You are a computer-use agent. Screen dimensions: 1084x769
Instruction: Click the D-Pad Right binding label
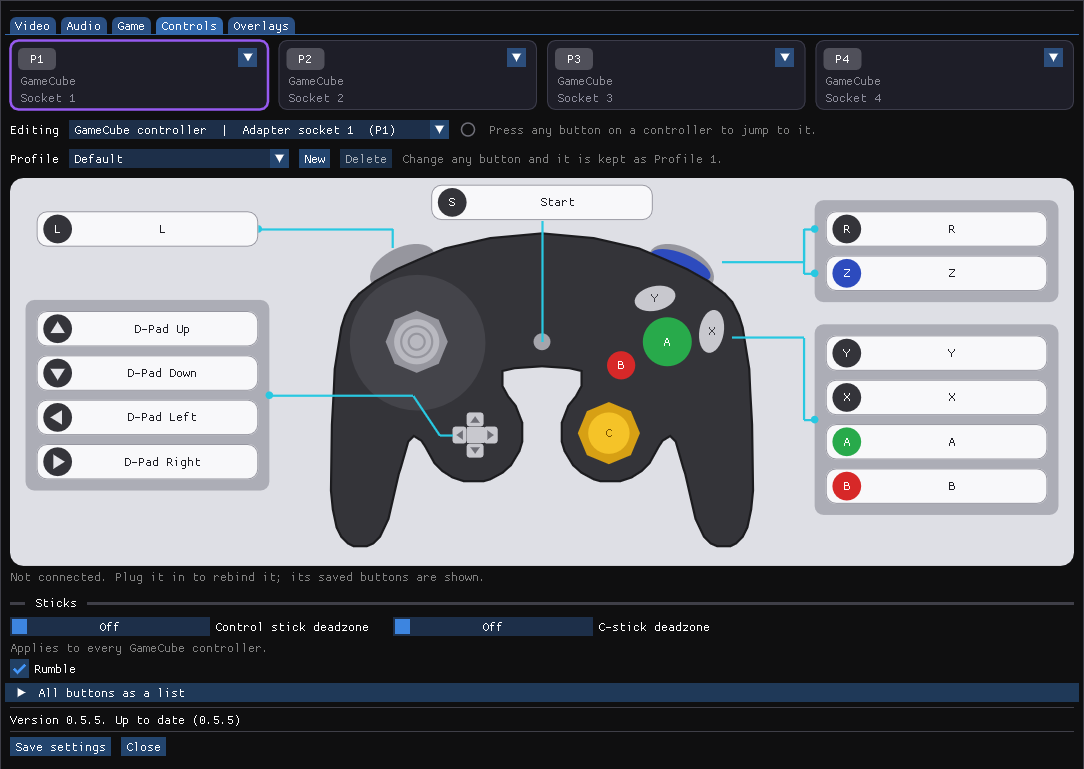[162, 462]
